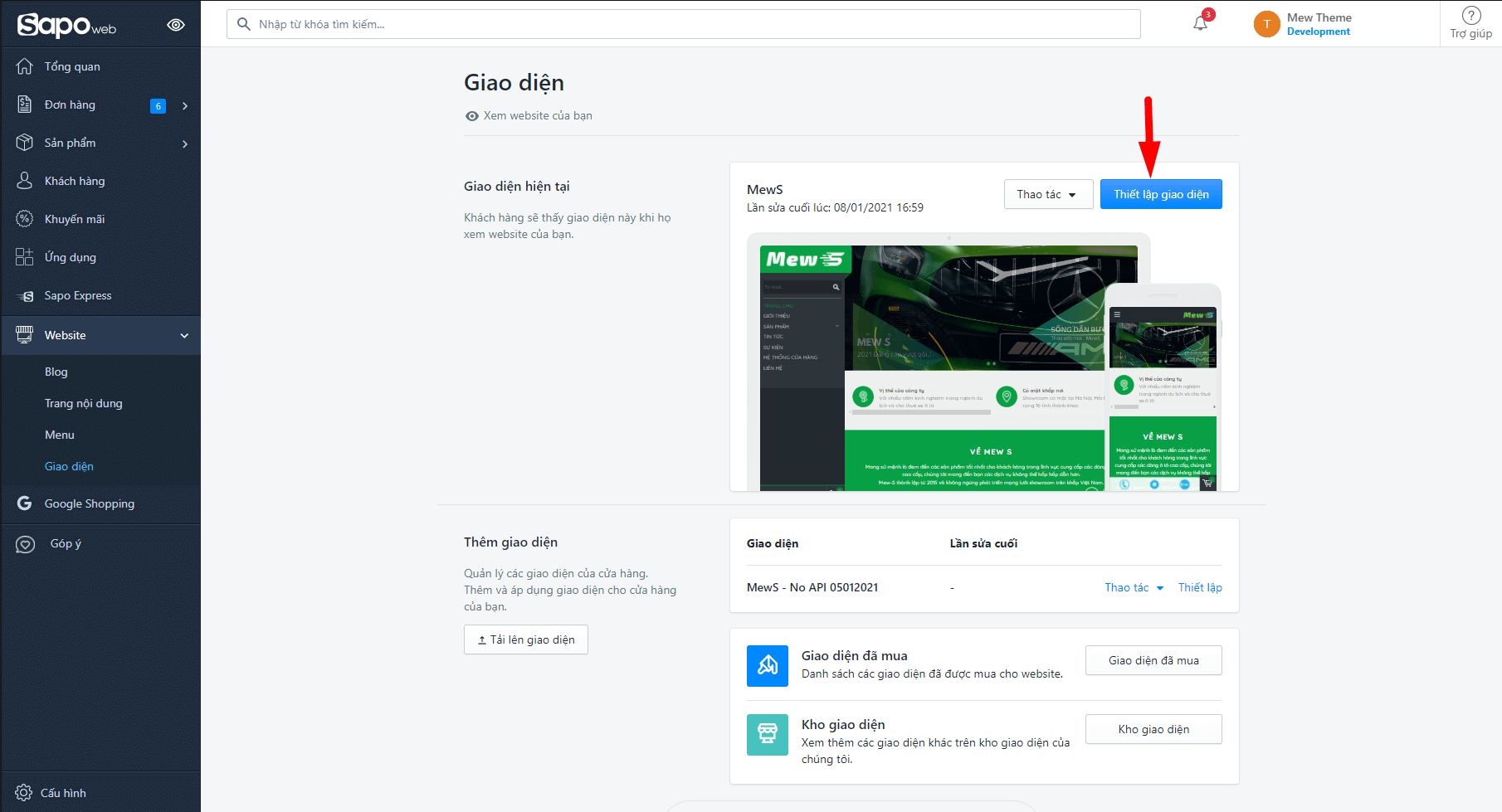Image resolution: width=1502 pixels, height=812 pixels.
Task: Click the blue purchased themes icon
Action: point(768,666)
